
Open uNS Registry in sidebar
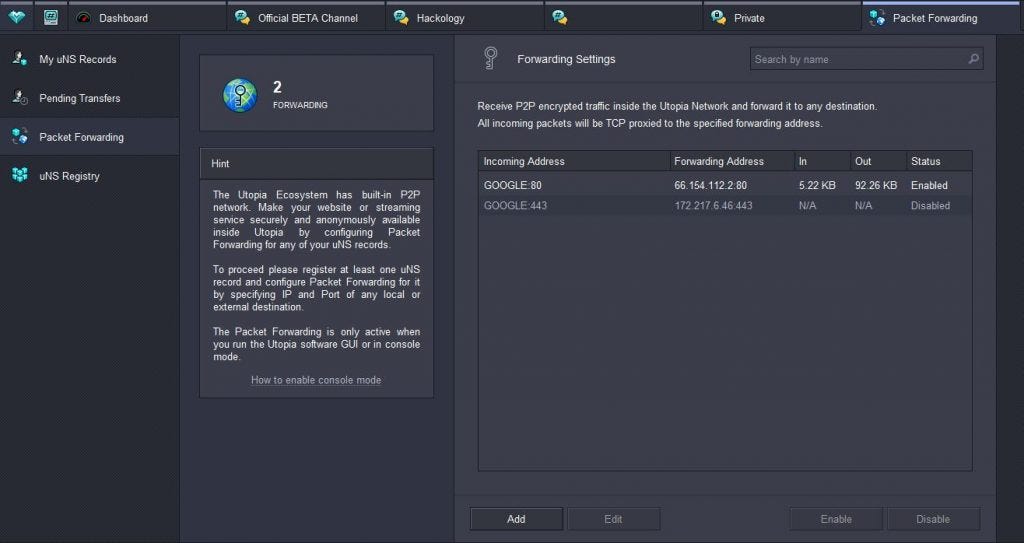[x=89, y=176]
